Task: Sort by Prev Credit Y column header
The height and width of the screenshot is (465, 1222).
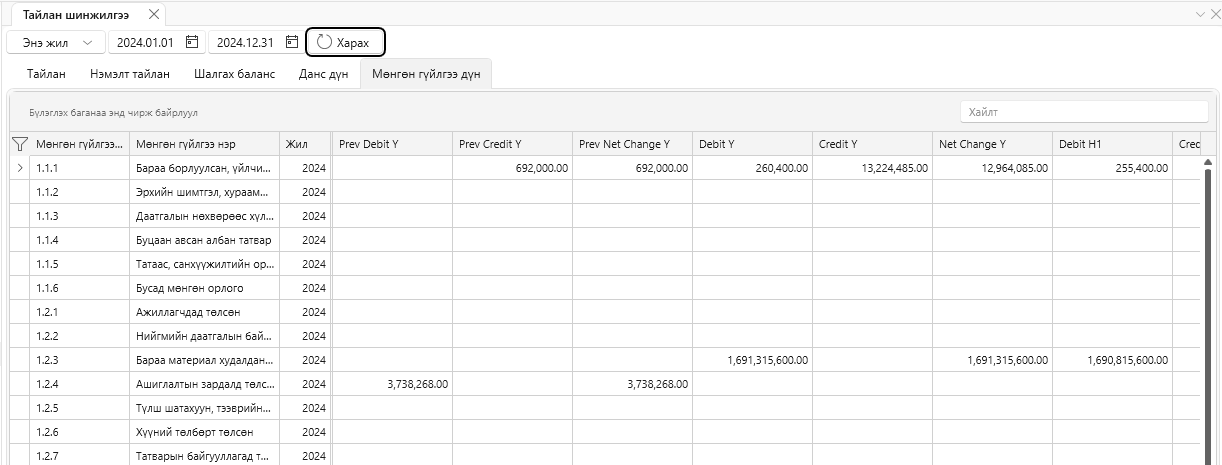Action: [512, 144]
